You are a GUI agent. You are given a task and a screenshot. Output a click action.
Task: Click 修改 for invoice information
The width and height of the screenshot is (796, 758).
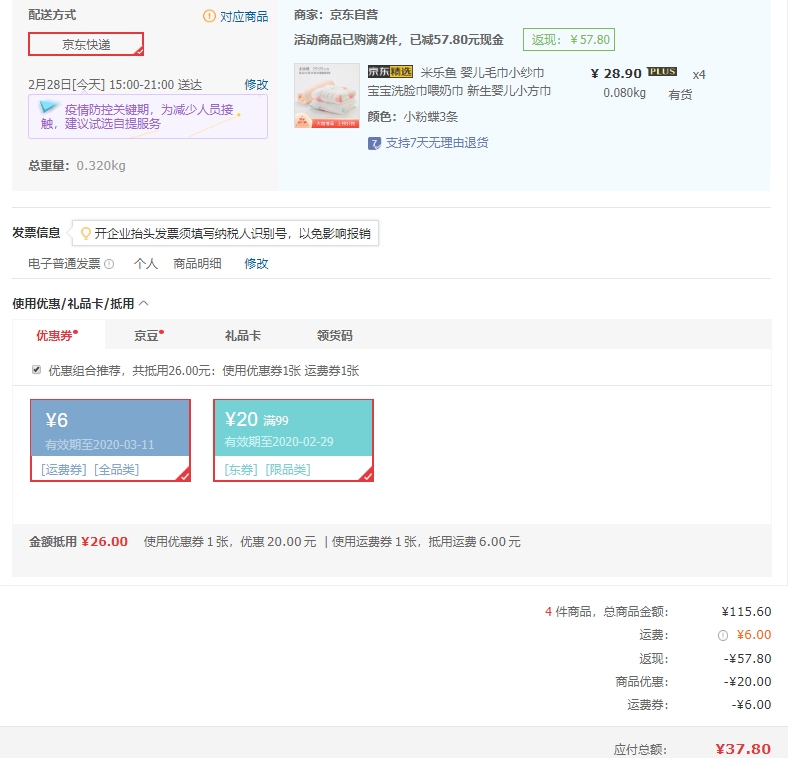pos(256,263)
